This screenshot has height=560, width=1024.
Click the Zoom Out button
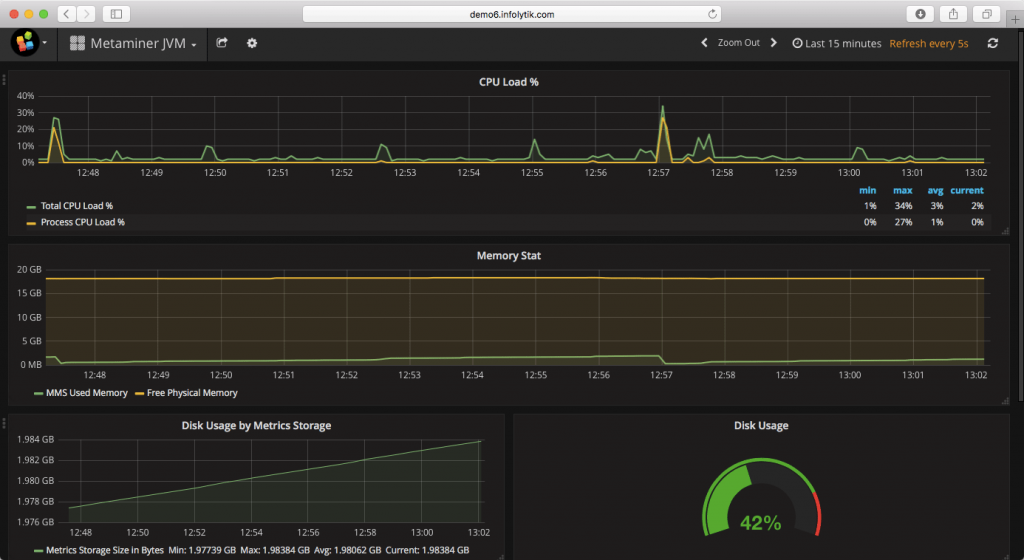click(x=738, y=43)
